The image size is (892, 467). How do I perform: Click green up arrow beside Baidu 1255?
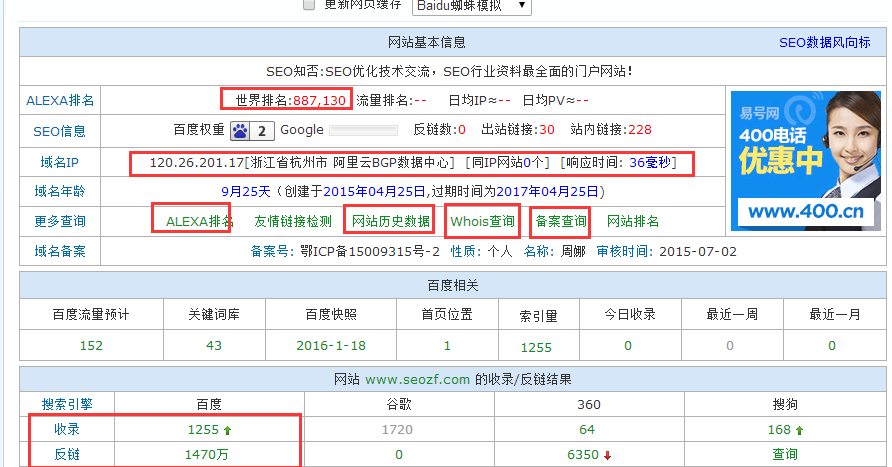pos(225,430)
